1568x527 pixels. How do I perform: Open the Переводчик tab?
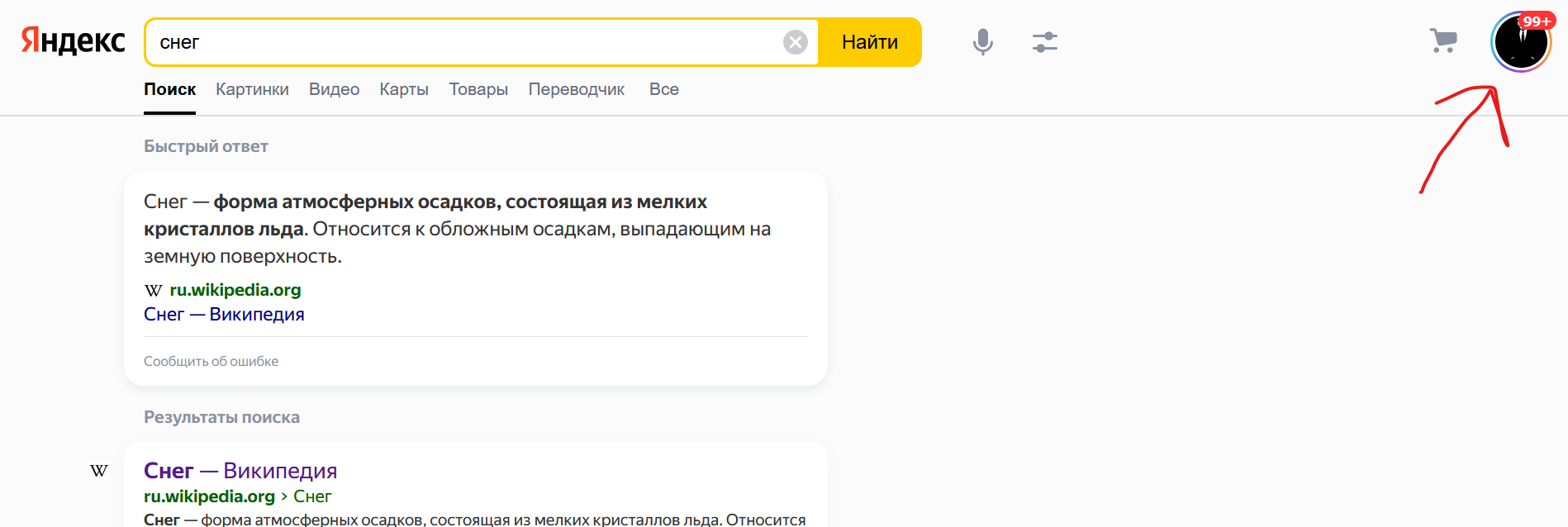click(576, 89)
